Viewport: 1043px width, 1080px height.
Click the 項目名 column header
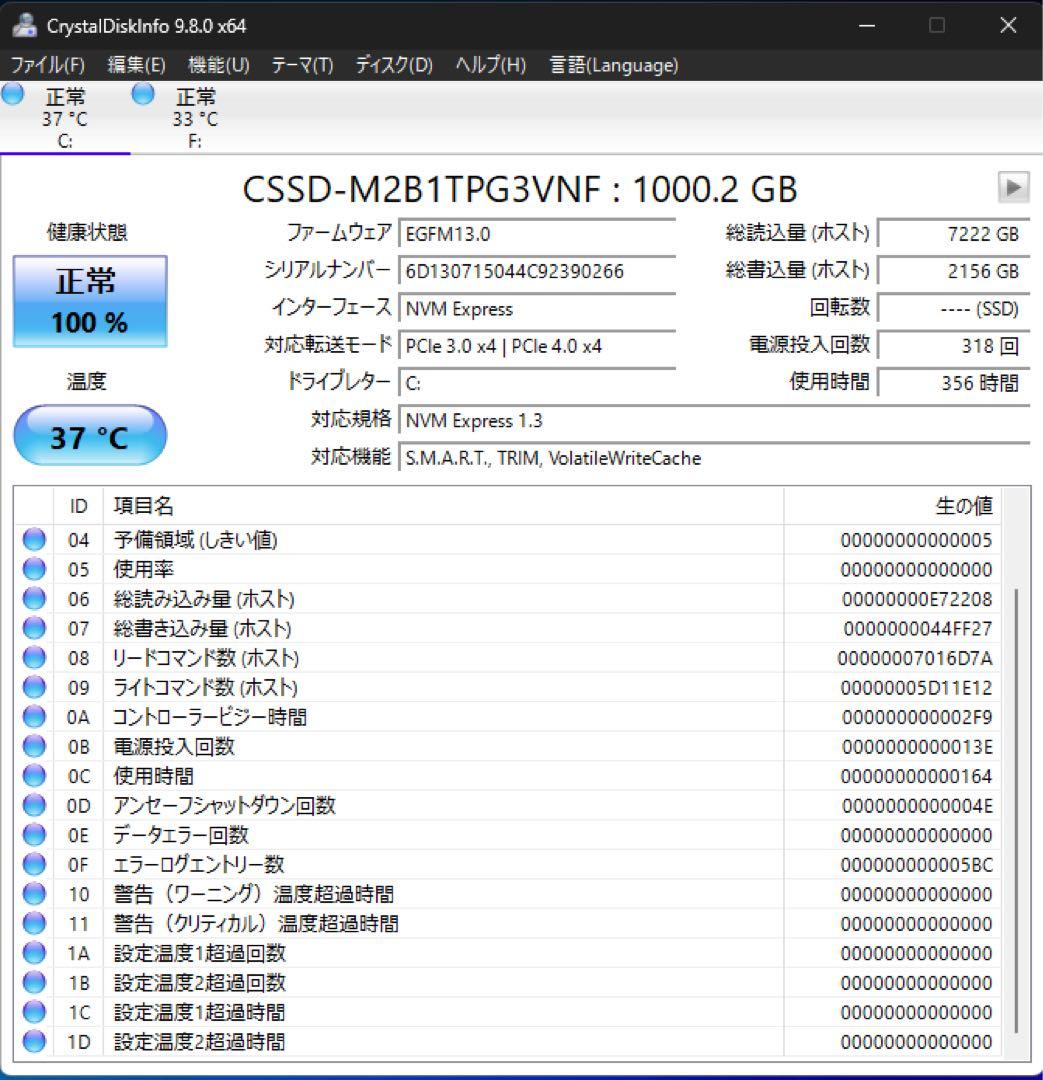coord(443,506)
